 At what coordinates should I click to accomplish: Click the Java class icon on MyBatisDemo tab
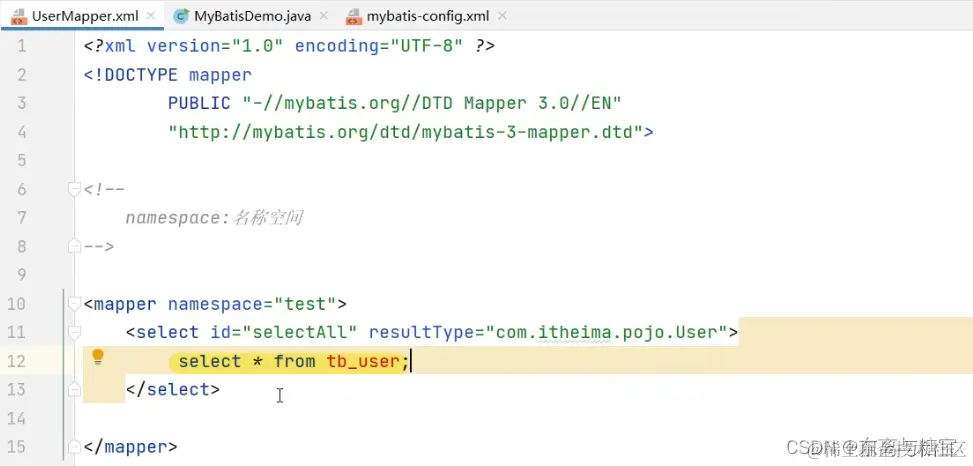pyautogui.click(x=181, y=17)
